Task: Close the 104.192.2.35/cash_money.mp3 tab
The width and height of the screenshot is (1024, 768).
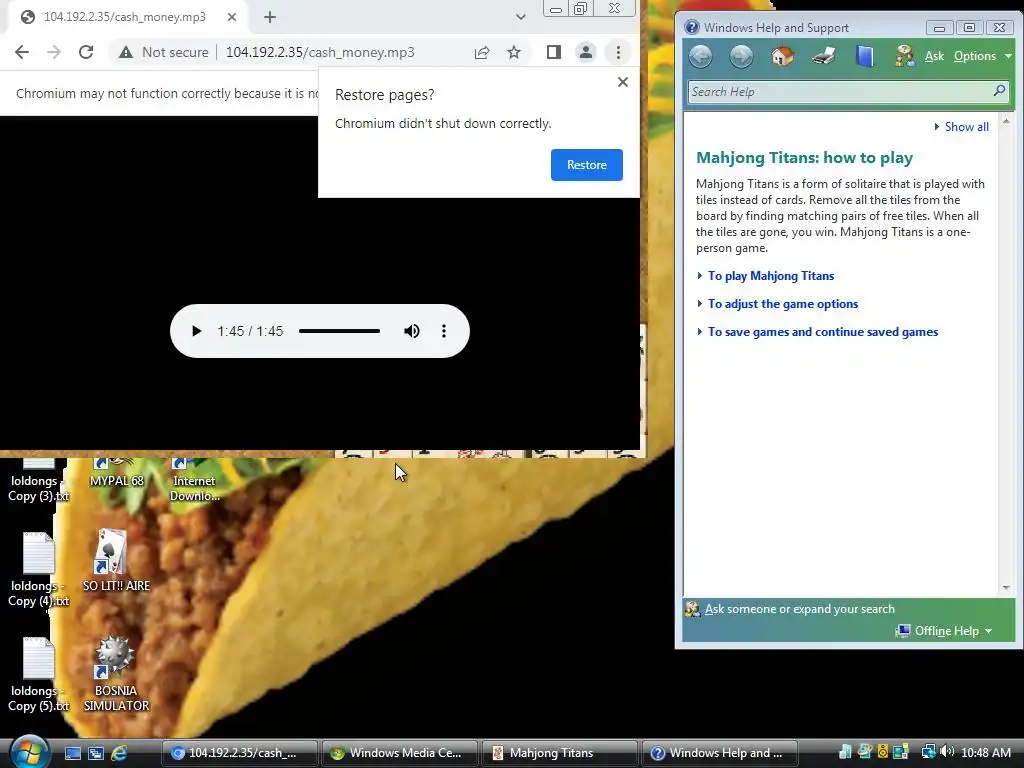Action: (x=232, y=18)
